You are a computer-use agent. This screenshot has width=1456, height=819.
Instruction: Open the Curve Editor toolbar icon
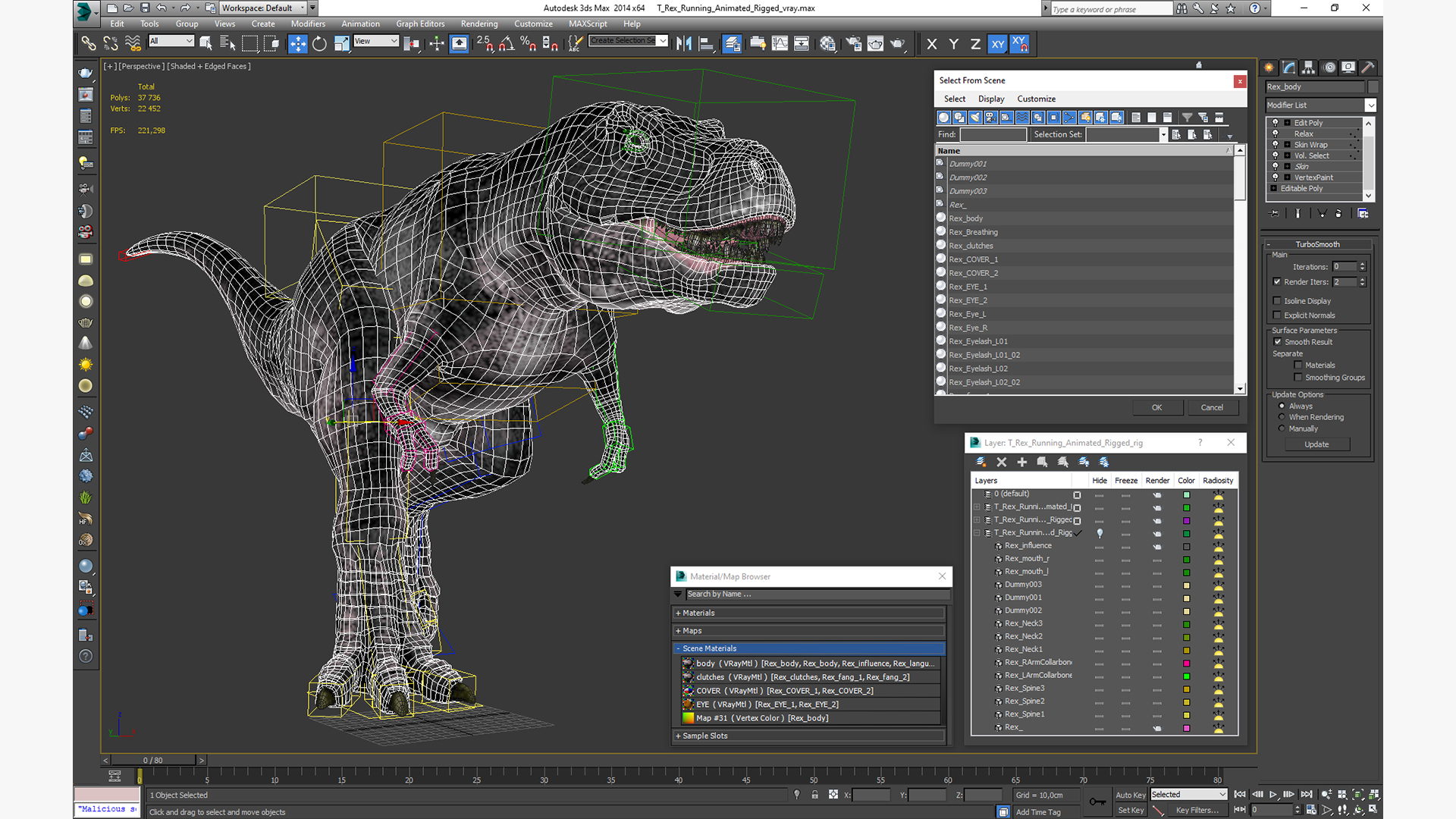tap(780, 44)
